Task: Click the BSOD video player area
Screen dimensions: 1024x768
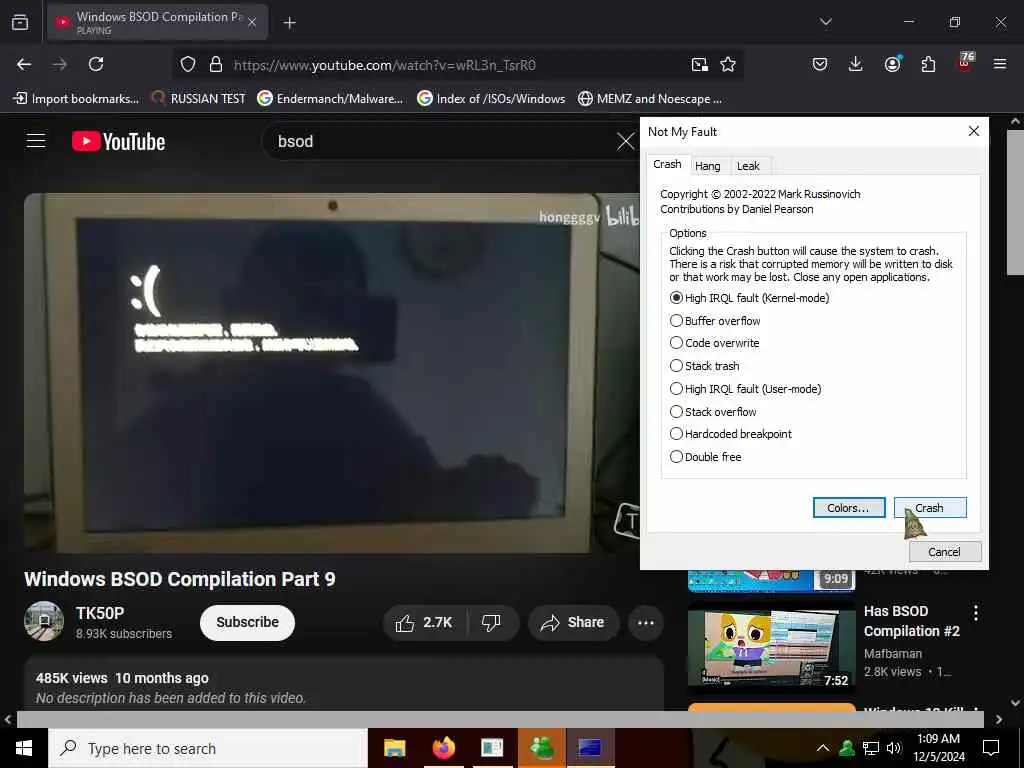Action: (x=332, y=373)
